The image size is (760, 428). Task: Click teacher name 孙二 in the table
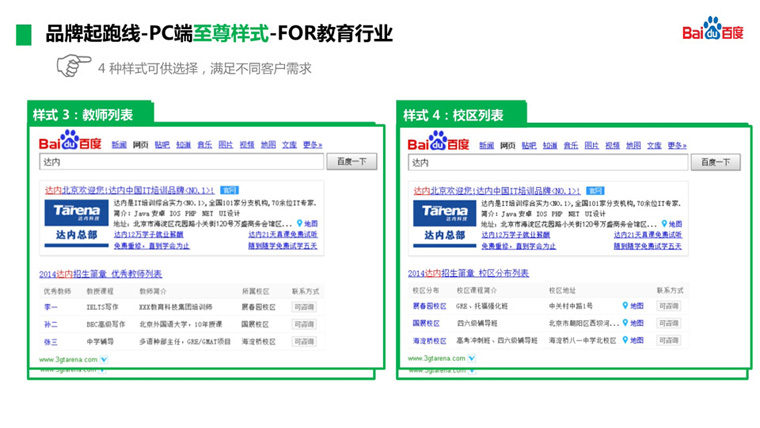coord(50,324)
